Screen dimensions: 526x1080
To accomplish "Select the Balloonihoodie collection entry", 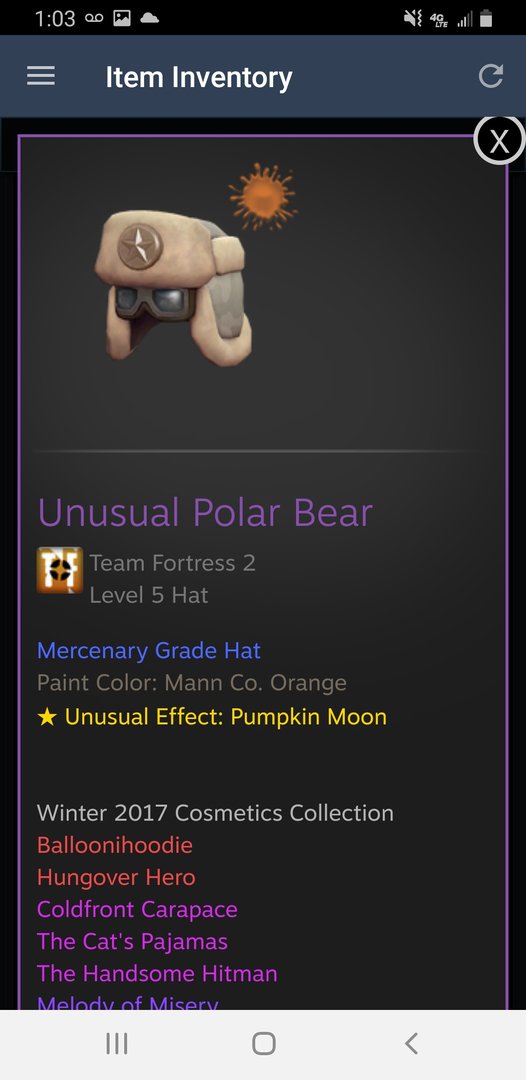I will 115,845.
